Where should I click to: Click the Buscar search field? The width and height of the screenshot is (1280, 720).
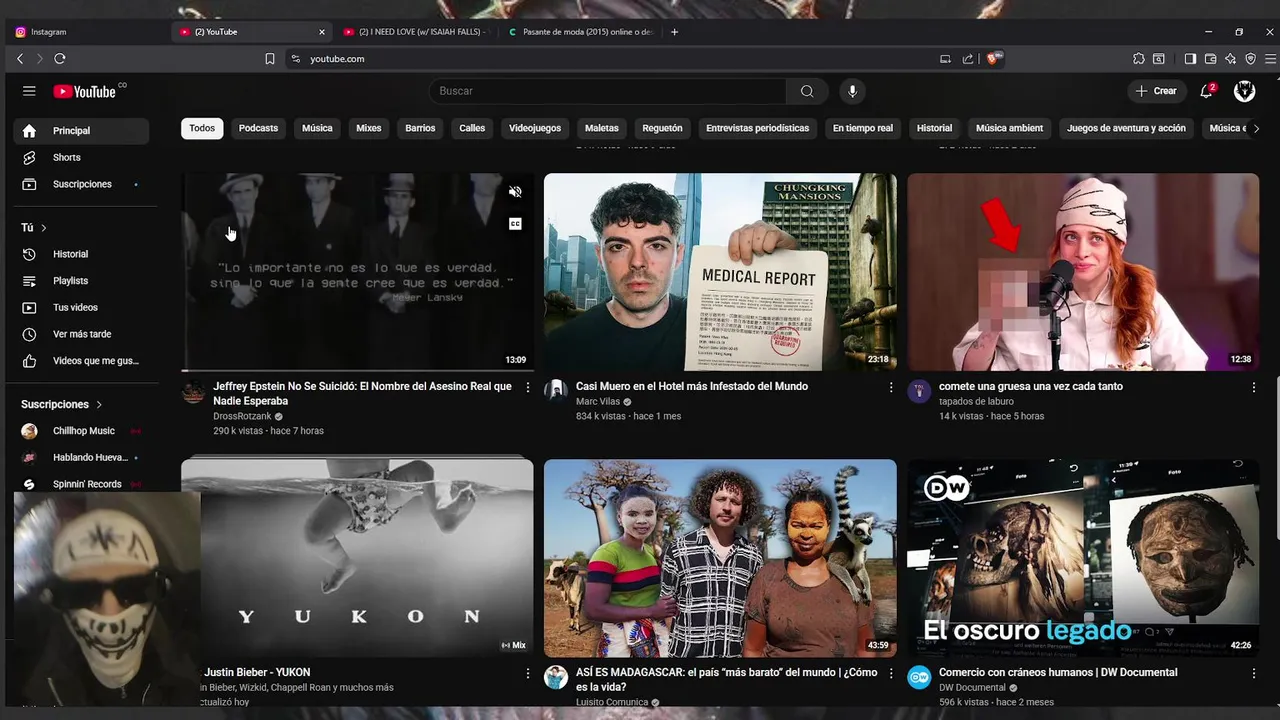coord(607,91)
